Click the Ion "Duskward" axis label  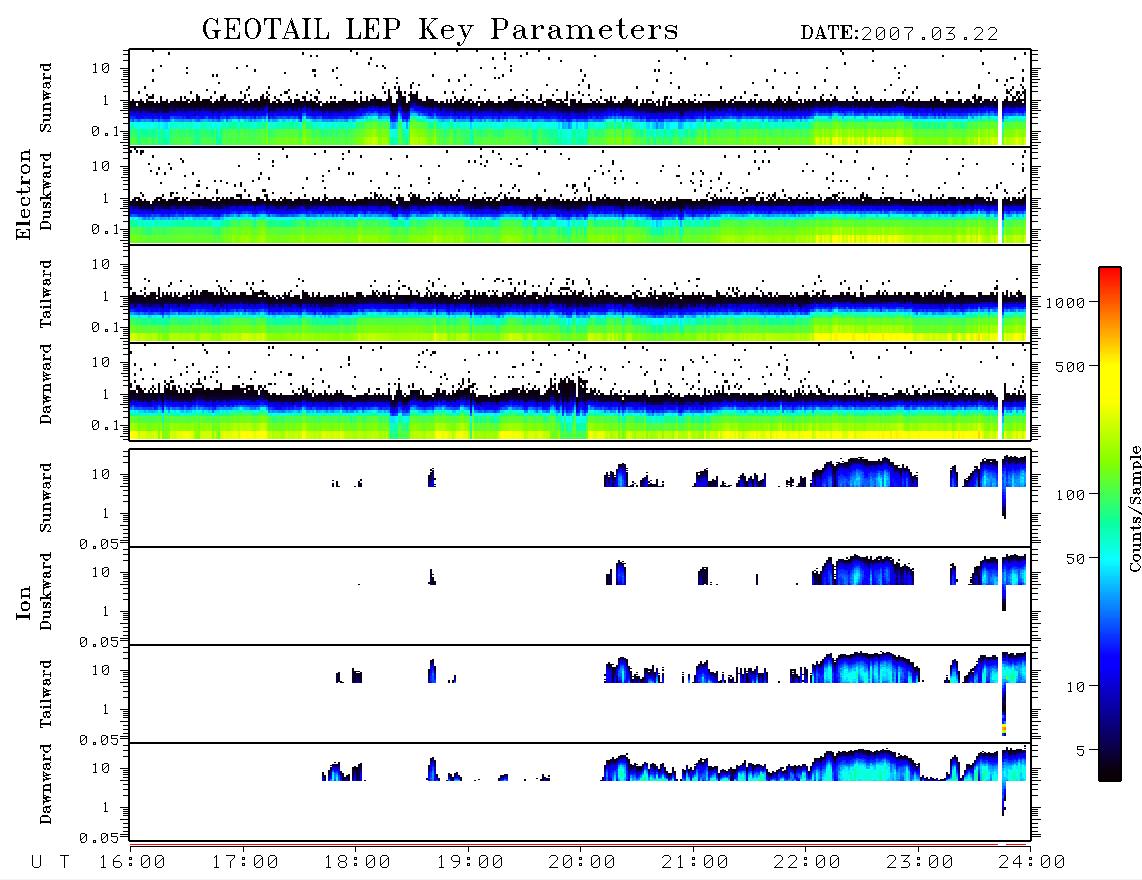pyautogui.click(x=46, y=592)
